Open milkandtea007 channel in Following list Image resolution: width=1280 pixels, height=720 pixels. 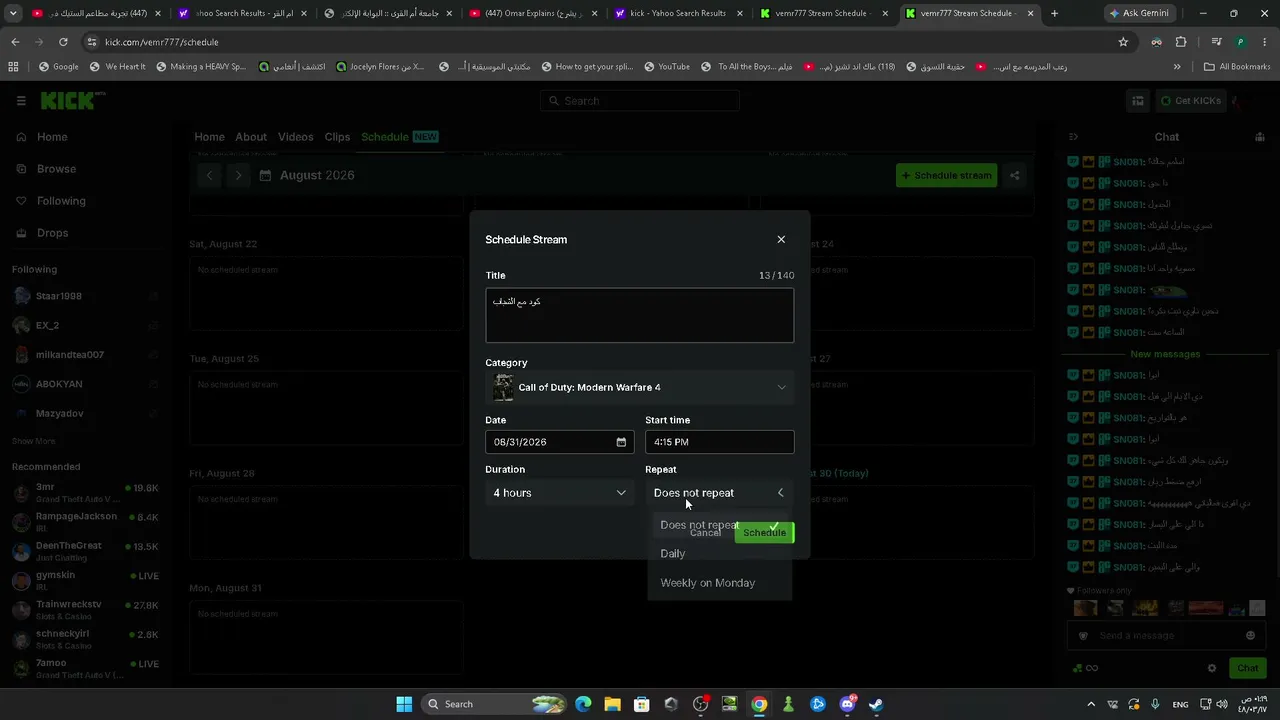[x=87, y=355]
